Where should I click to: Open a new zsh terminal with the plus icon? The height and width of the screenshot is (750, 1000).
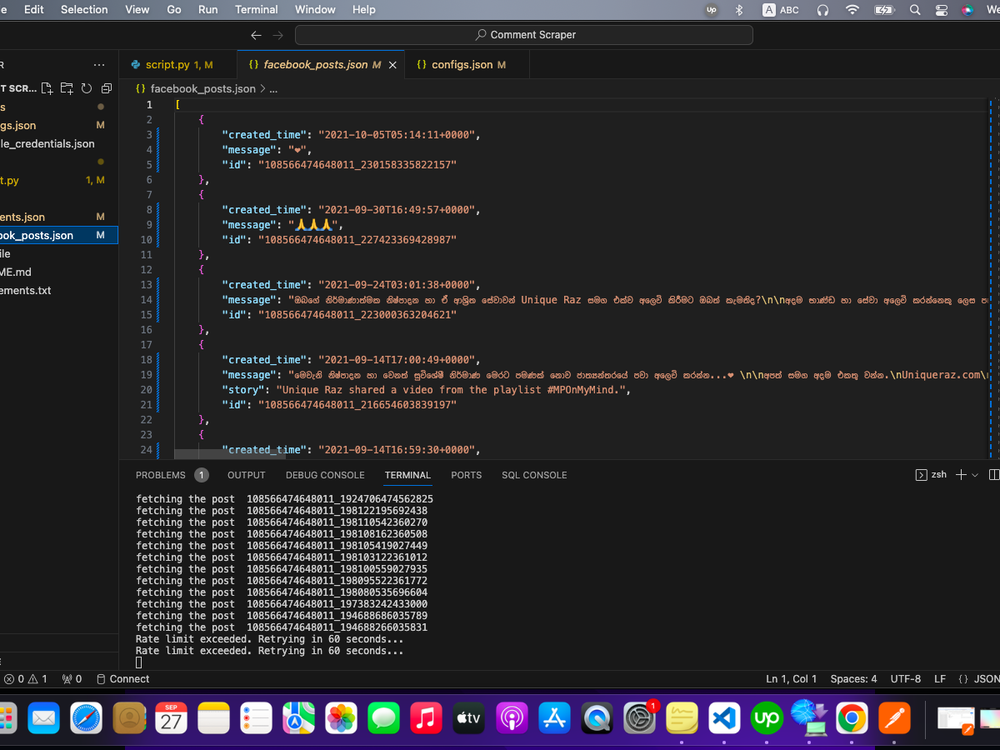coord(960,474)
